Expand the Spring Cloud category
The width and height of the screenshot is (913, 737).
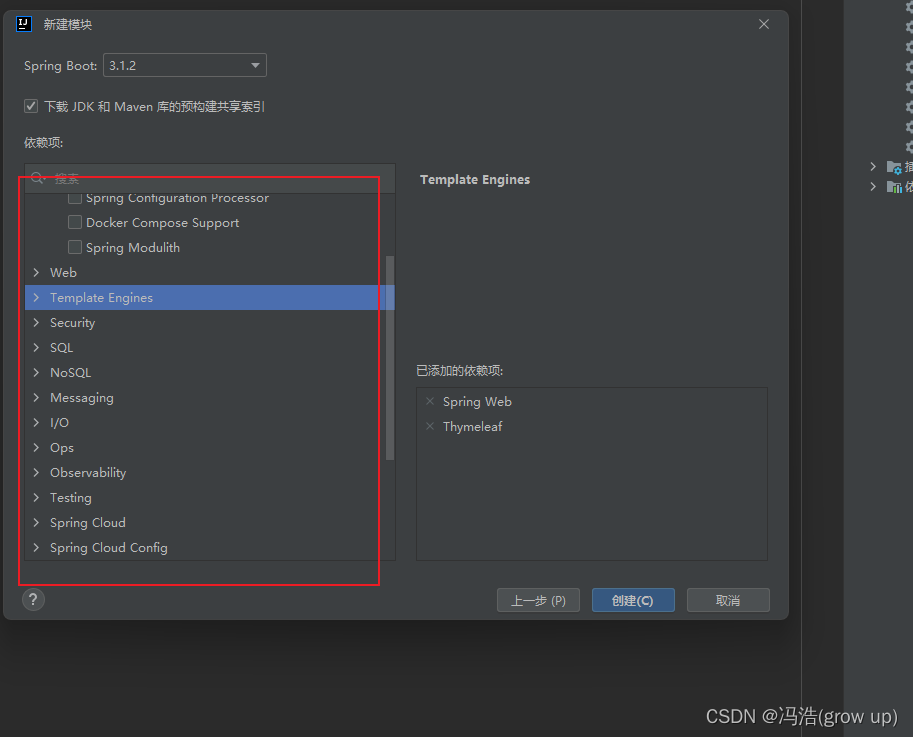tap(36, 523)
